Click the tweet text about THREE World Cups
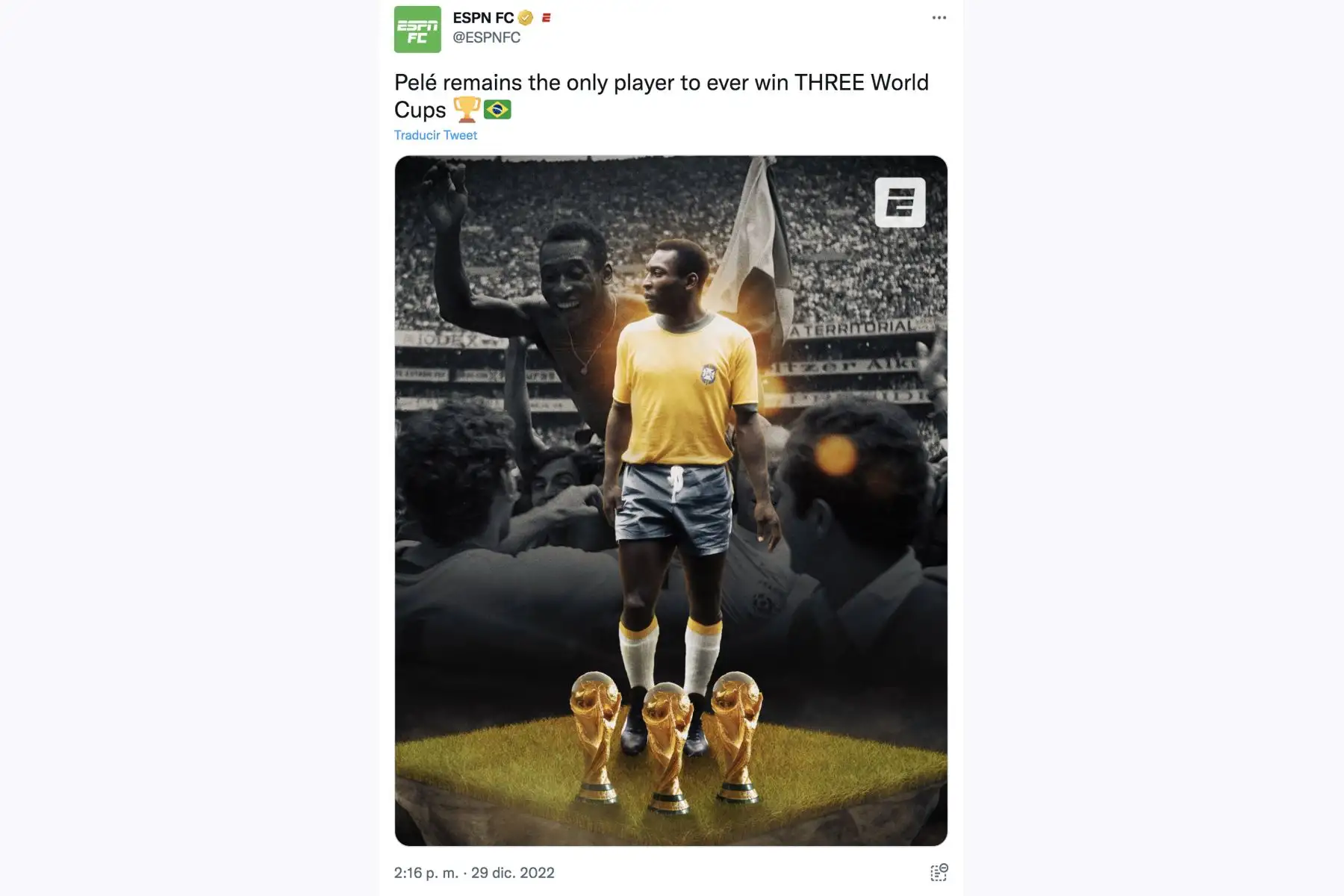 tap(662, 96)
